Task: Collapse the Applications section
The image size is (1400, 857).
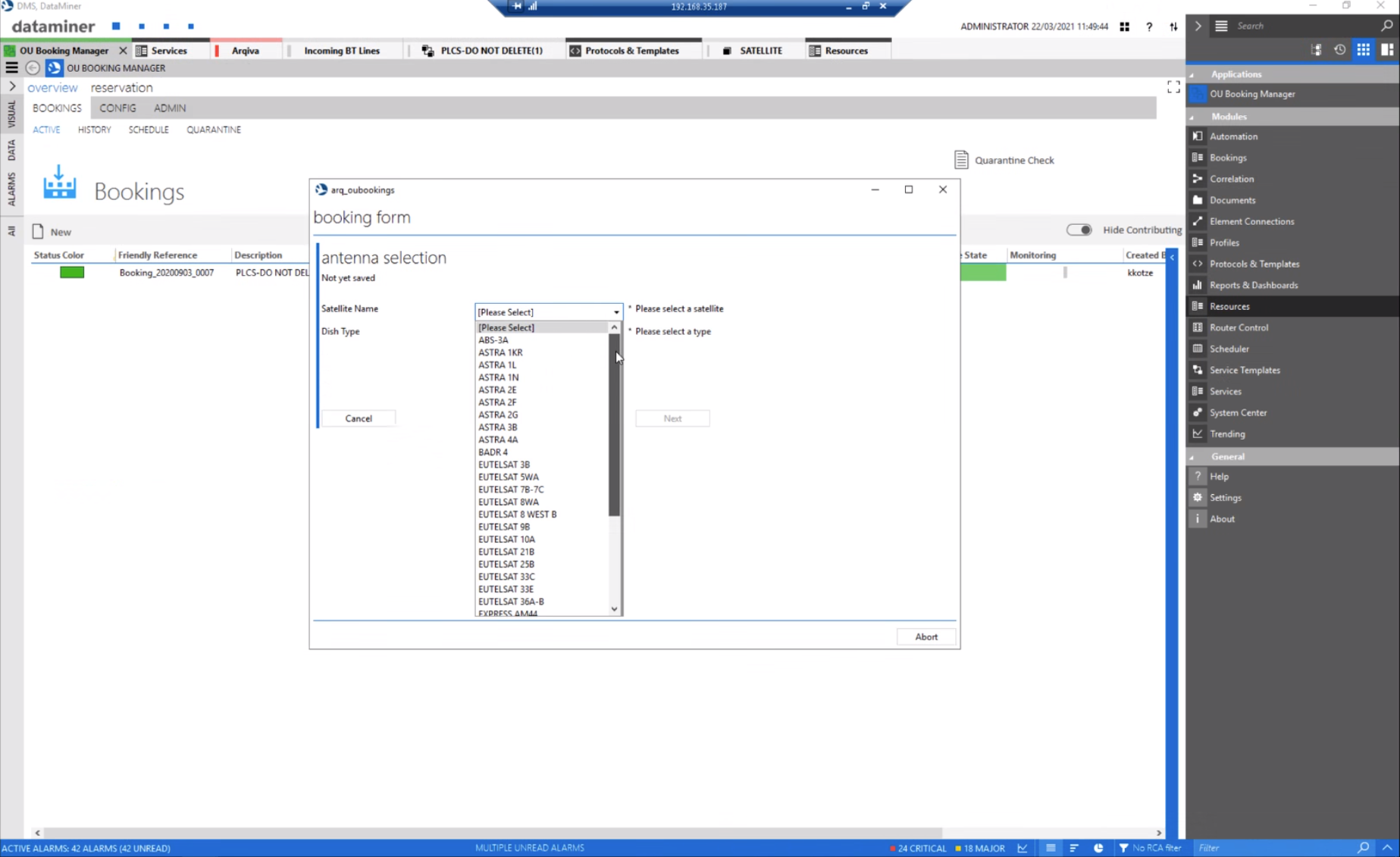Action: tap(1192, 74)
